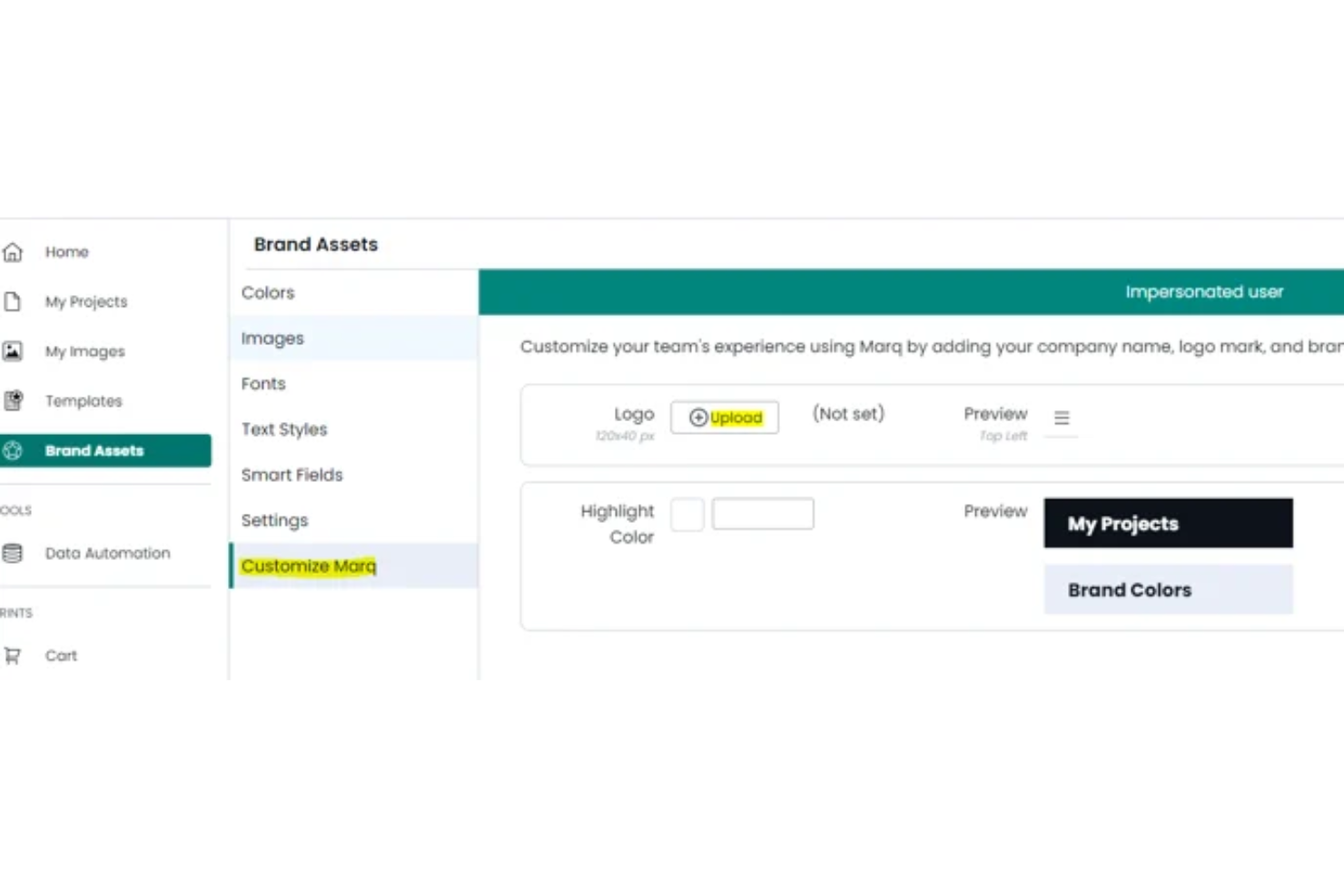Screen dimensions: 1344x896
Task: Open the Home page link
Action: coord(67,252)
